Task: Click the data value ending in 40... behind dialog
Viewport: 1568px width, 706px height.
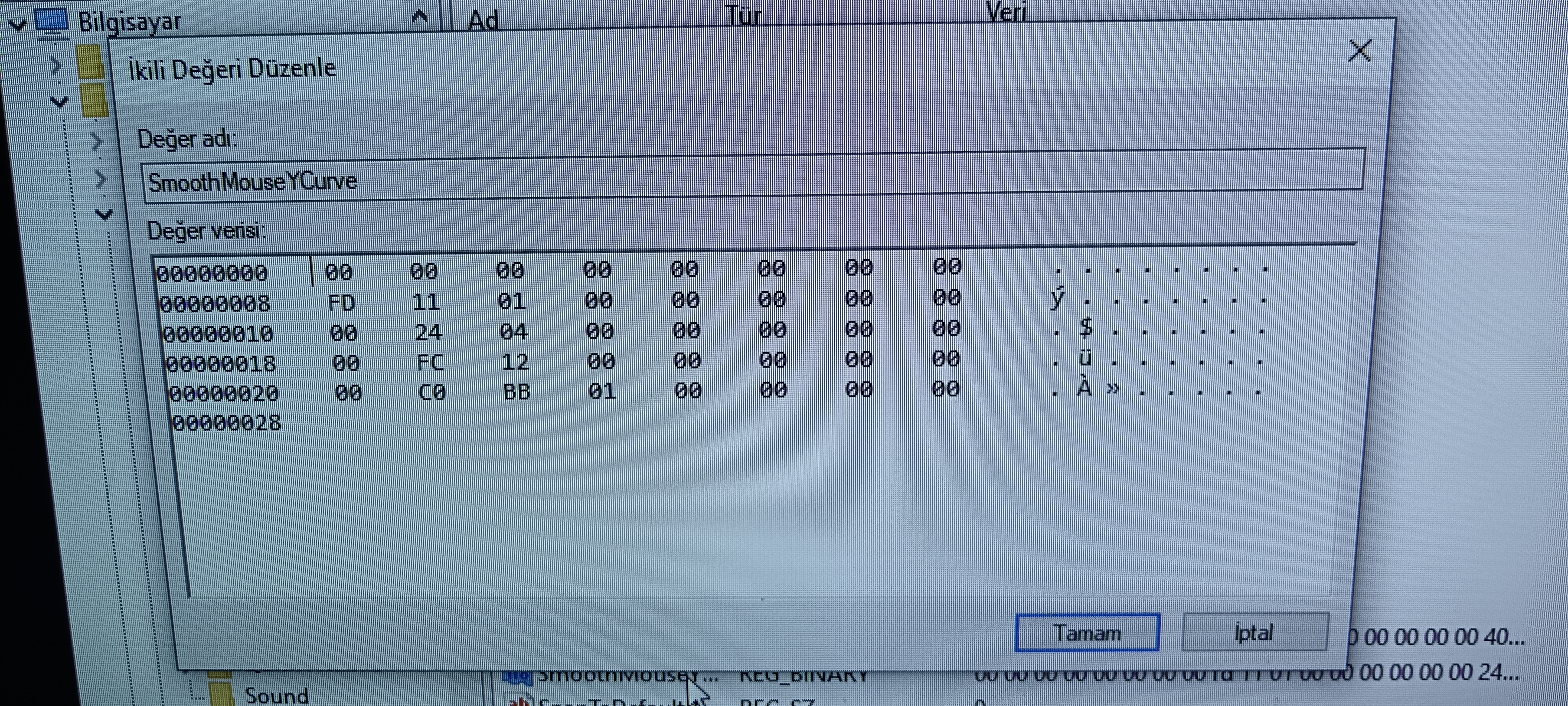Action: point(1438,637)
